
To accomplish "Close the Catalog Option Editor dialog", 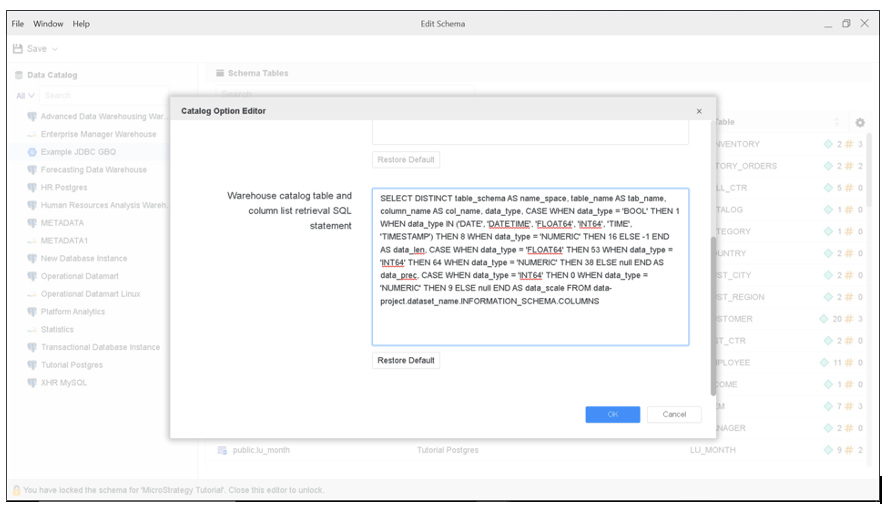I will (699, 111).
